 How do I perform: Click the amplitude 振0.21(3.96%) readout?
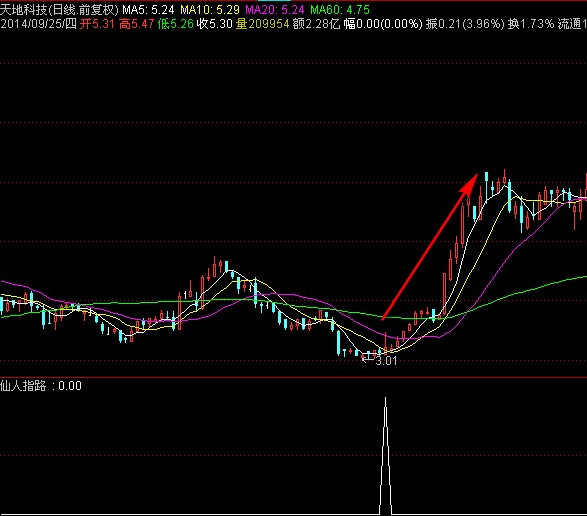[465, 24]
